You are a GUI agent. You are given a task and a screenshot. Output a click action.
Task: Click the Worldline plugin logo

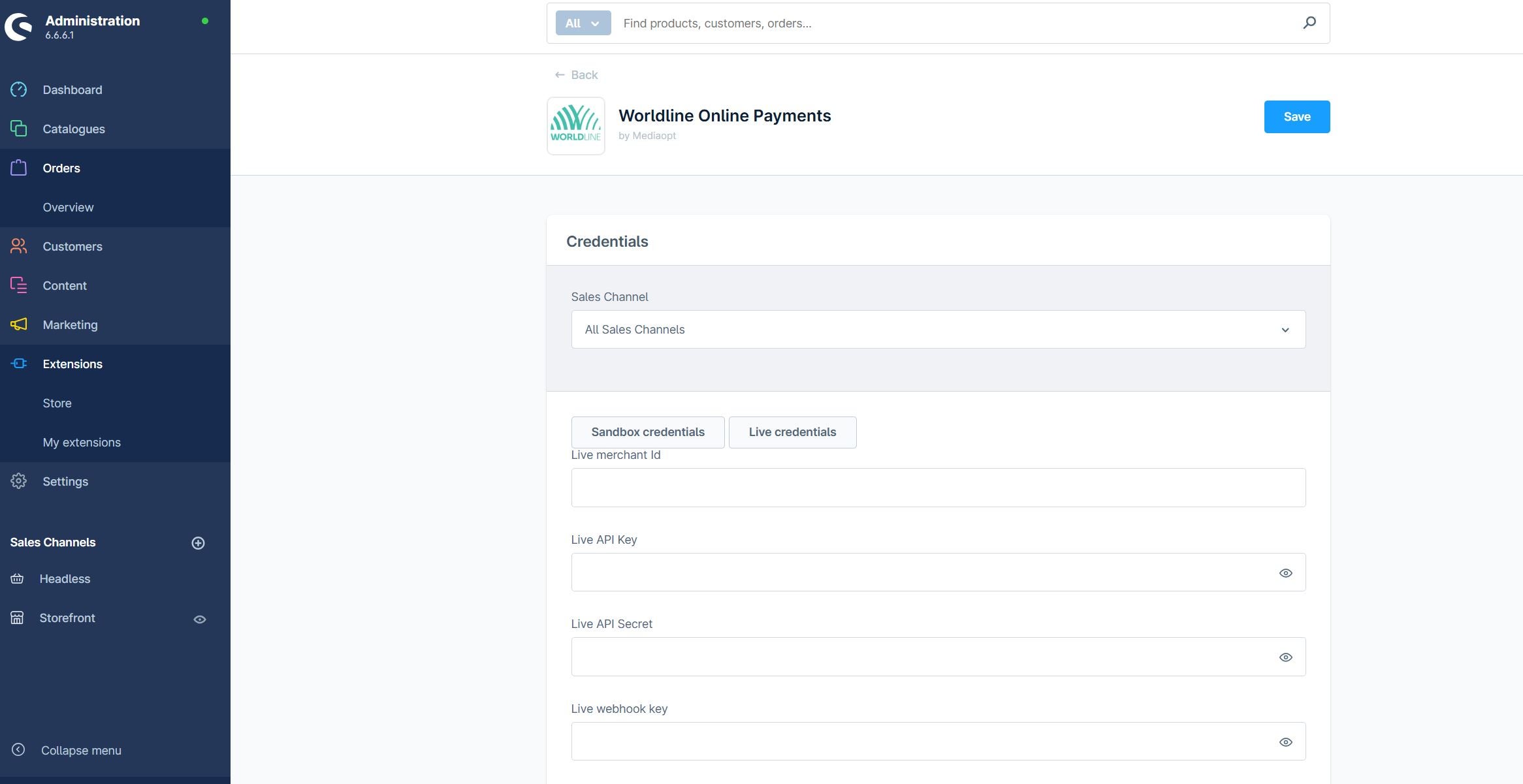(575, 126)
